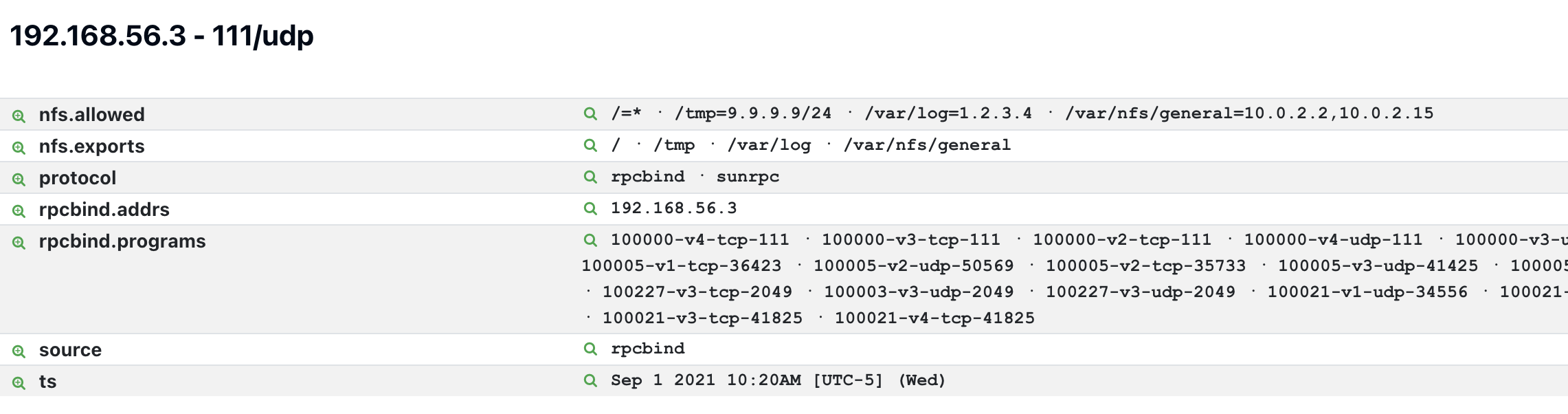Click the search icon before the /=* value
Viewport: 1568px width, 414px height.
590,113
